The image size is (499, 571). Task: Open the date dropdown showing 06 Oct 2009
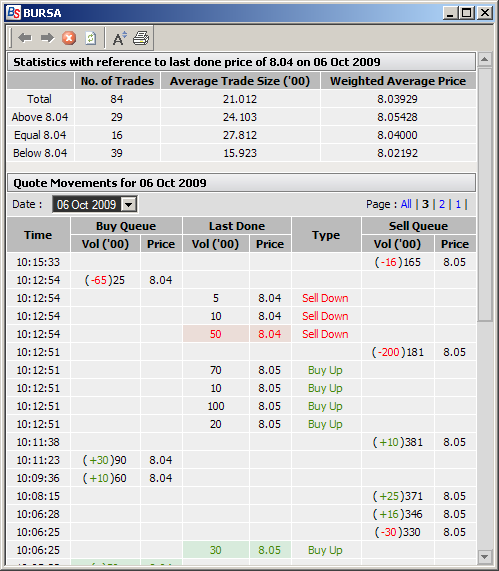point(94,204)
